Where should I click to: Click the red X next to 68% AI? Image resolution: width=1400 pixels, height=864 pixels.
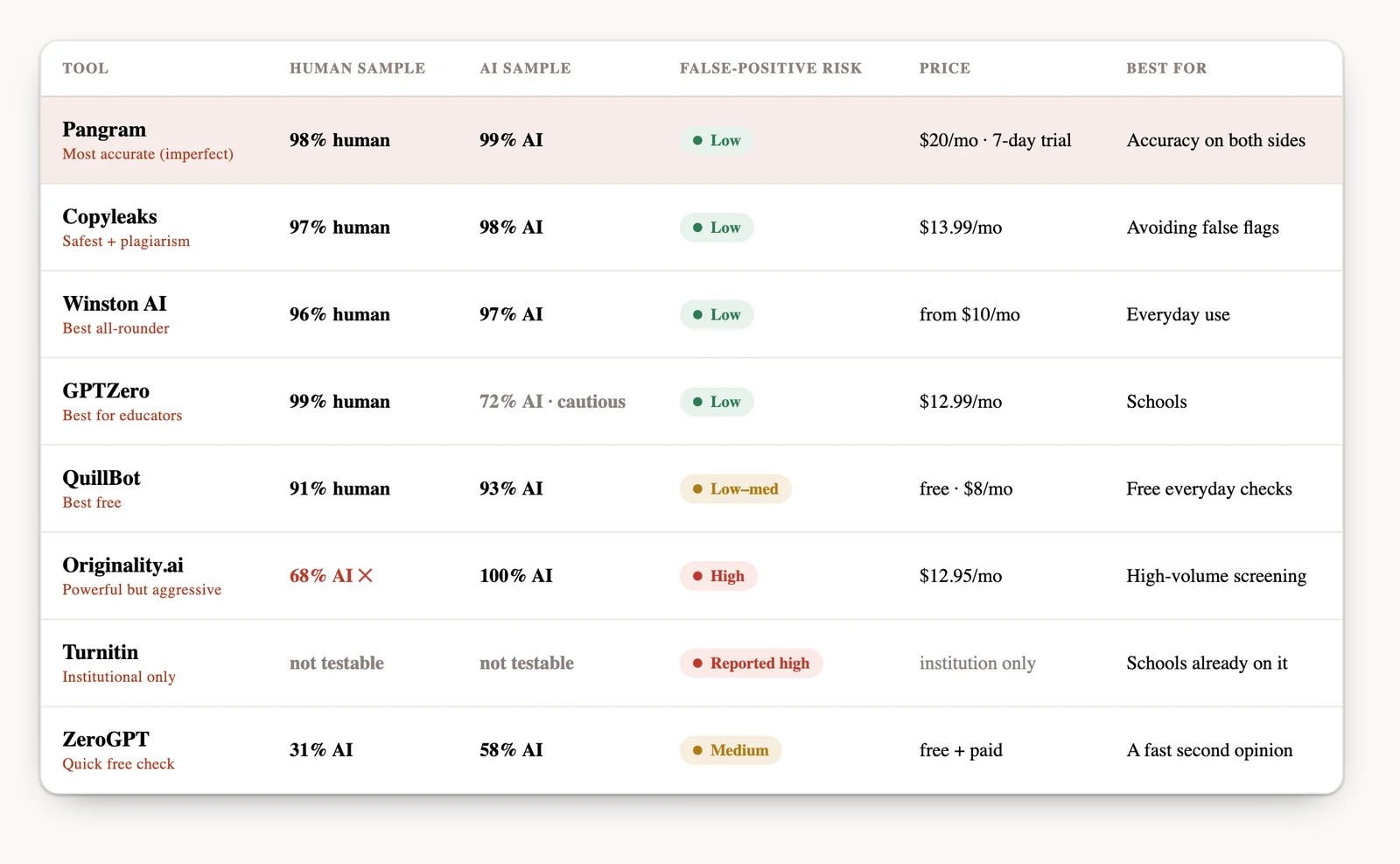pos(366,576)
